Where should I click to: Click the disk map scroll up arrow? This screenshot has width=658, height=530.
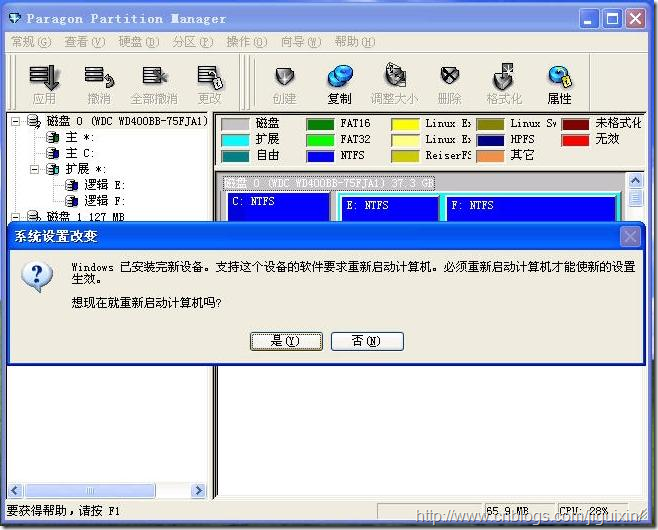click(x=635, y=181)
